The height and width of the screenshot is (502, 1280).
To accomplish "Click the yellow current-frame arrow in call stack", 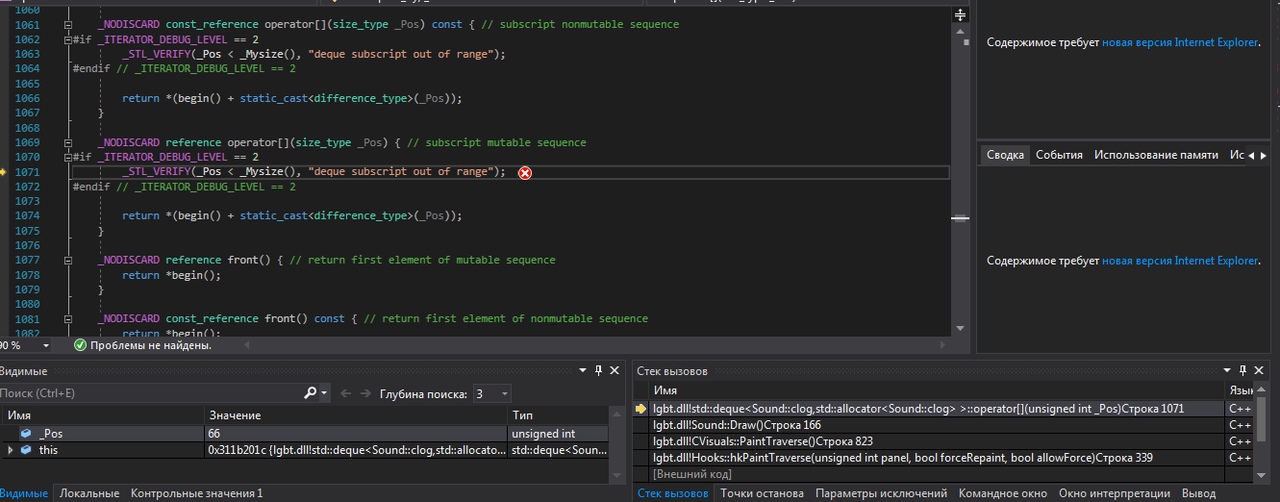I will [641, 409].
